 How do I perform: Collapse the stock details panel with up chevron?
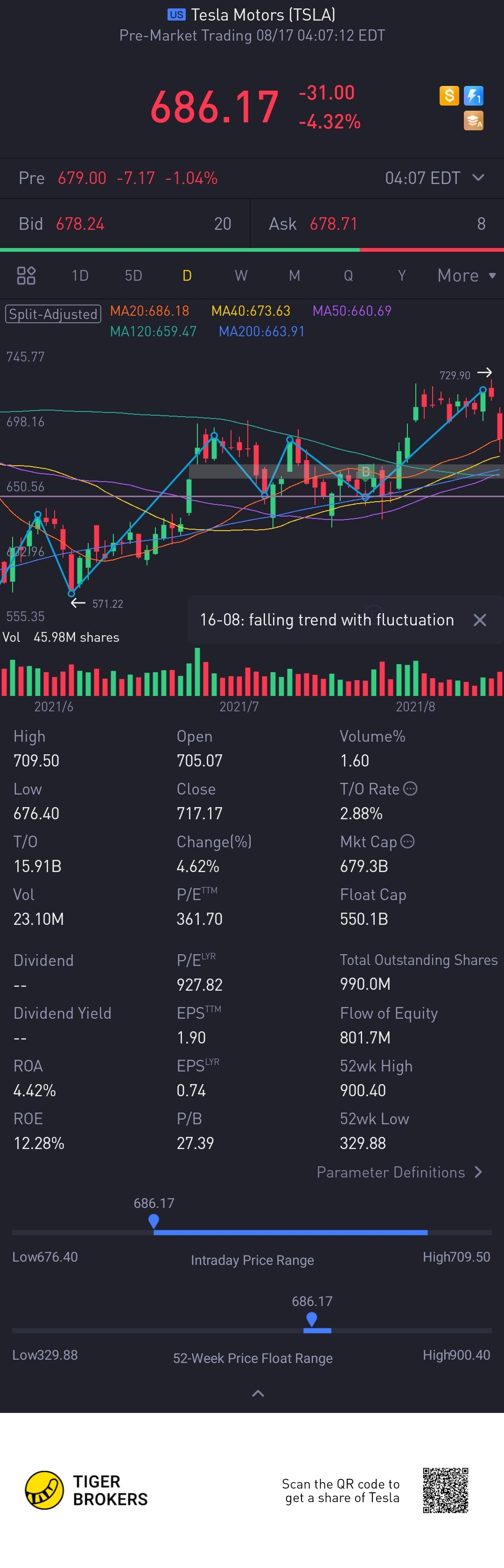[x=258, y=1393]
